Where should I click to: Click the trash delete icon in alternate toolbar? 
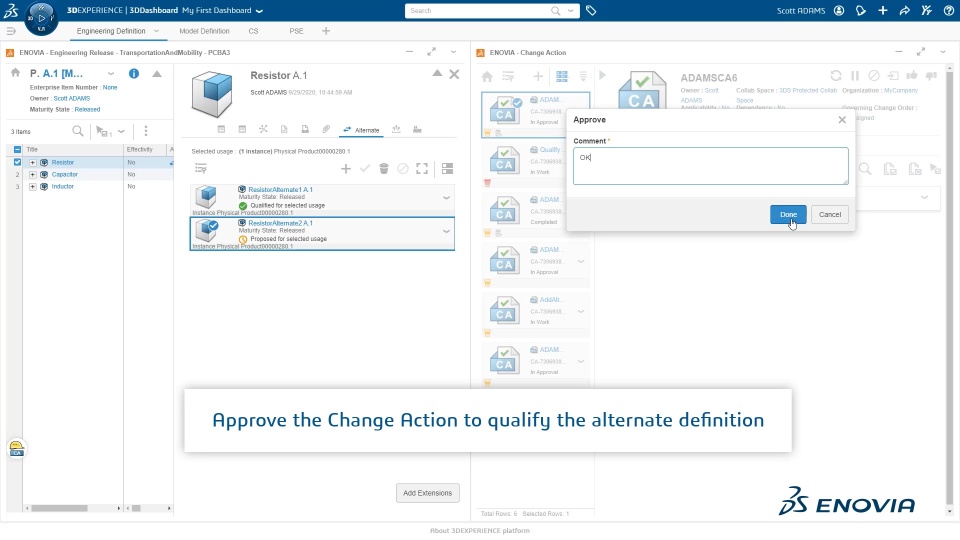coord(384,168)
